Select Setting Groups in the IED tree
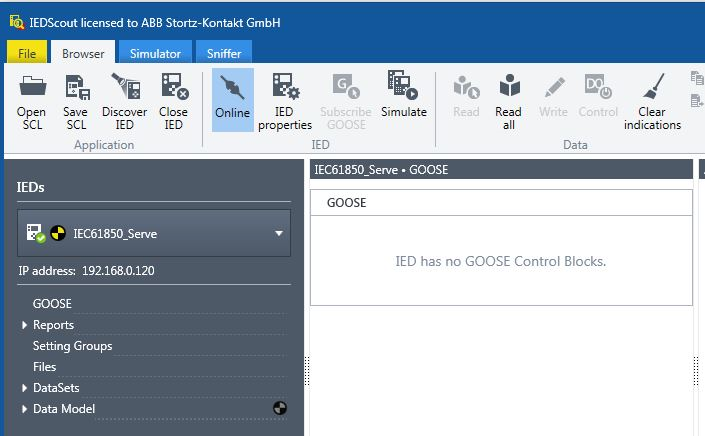The width and height of the screenshot is (705, 436). pos(72,346)
